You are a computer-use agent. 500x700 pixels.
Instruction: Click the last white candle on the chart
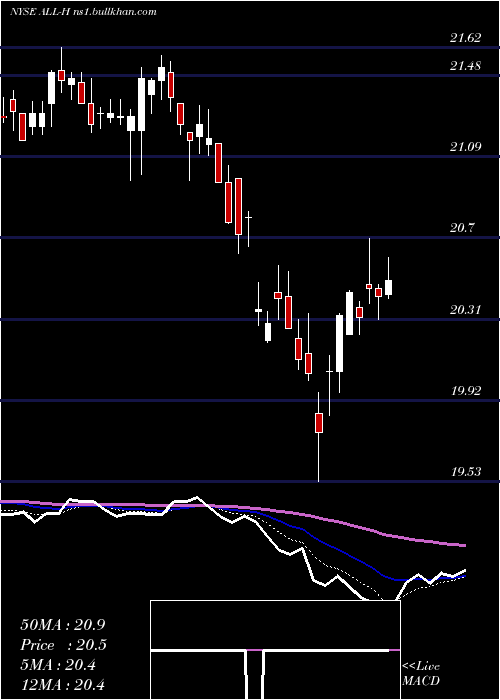pos(388,287)
